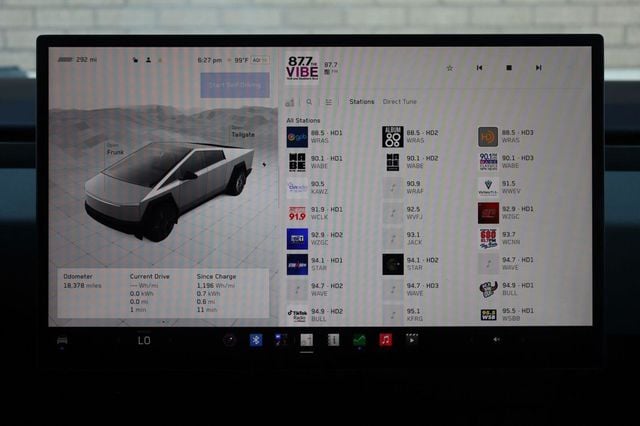Open the station search magnifier icon
This screenshot has height=426, width=640.
click(309, 102)
